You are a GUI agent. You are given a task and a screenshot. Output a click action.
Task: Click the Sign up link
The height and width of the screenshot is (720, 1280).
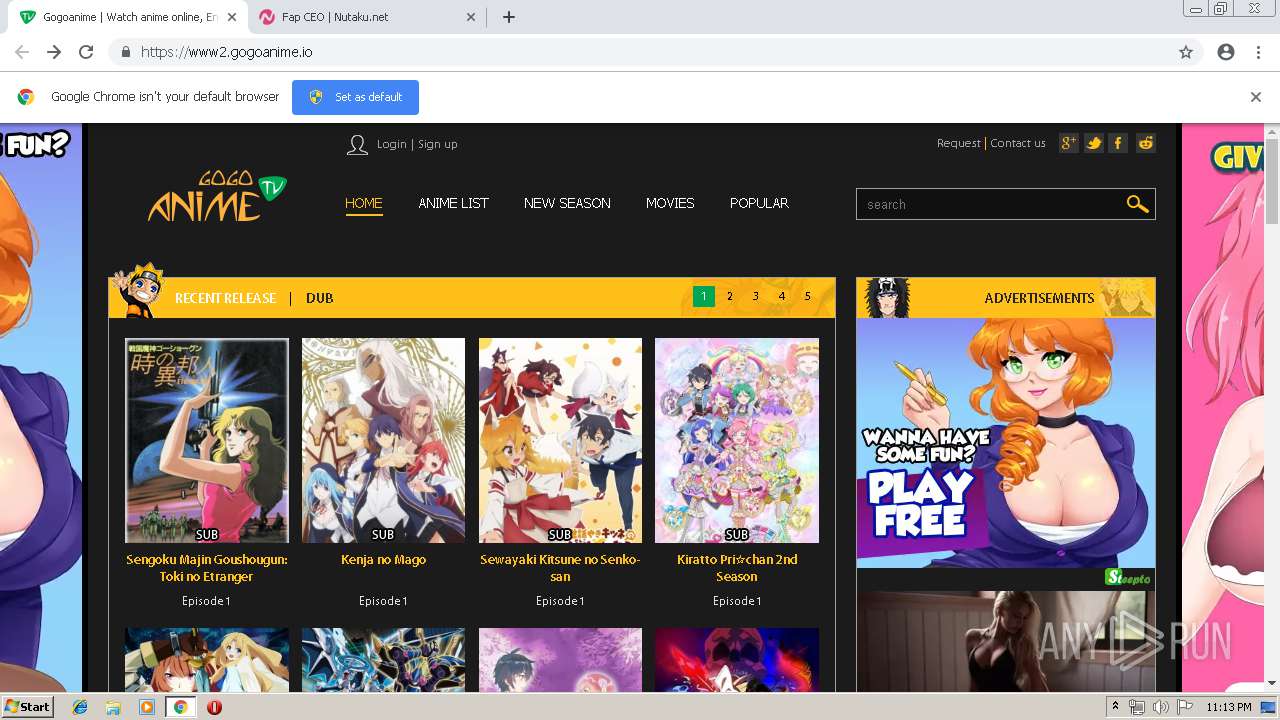437,144
